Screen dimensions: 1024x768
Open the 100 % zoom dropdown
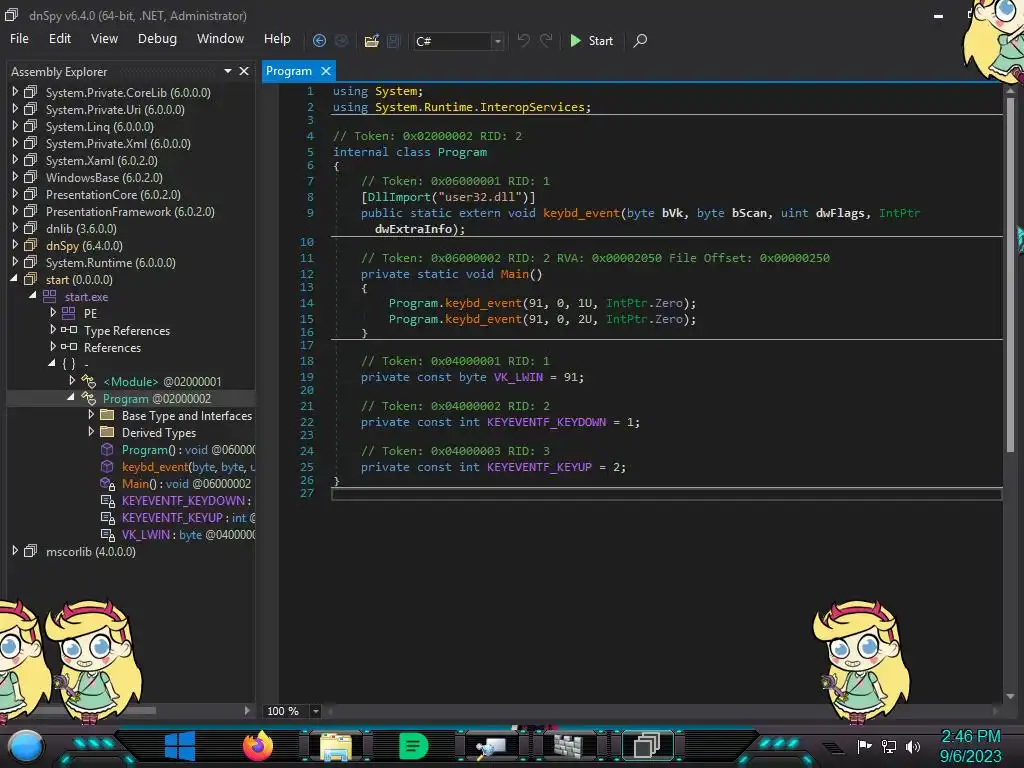point(315,711)
